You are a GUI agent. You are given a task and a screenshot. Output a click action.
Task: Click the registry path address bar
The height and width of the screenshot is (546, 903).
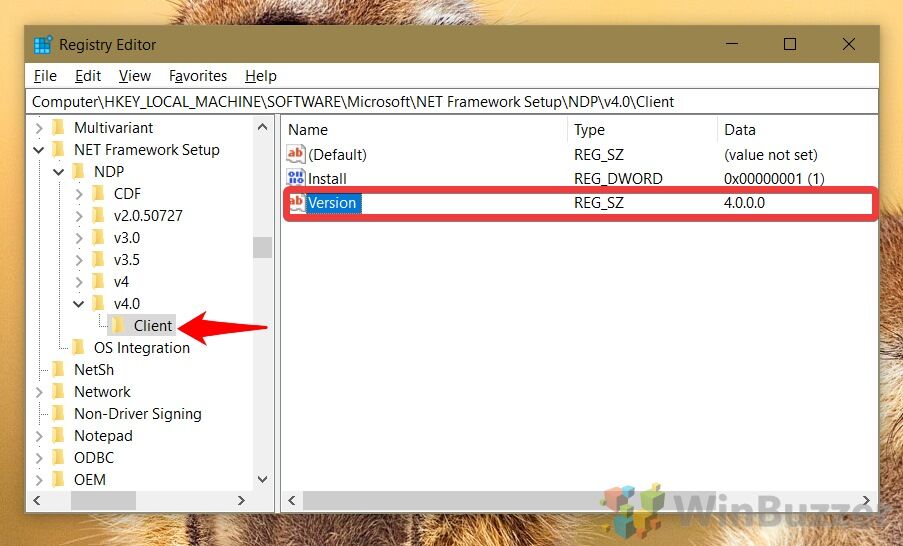coord(450,102)
